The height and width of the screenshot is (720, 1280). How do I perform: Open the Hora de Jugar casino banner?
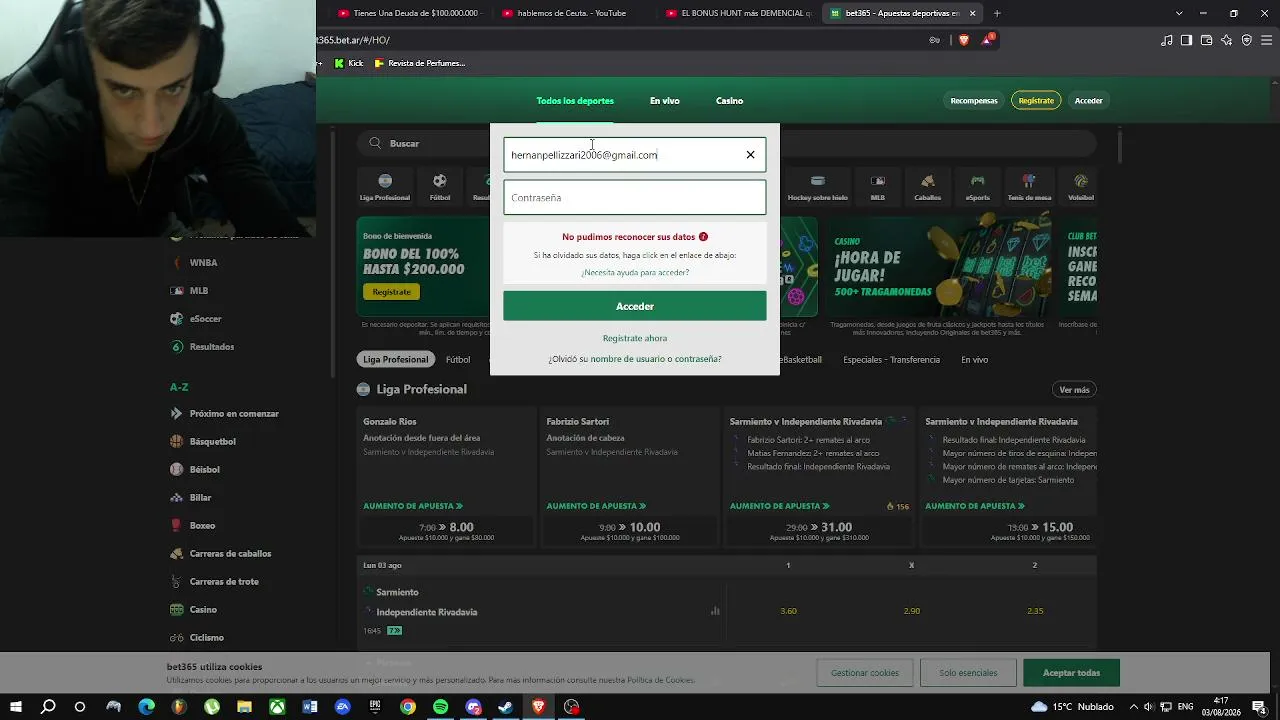938,267
